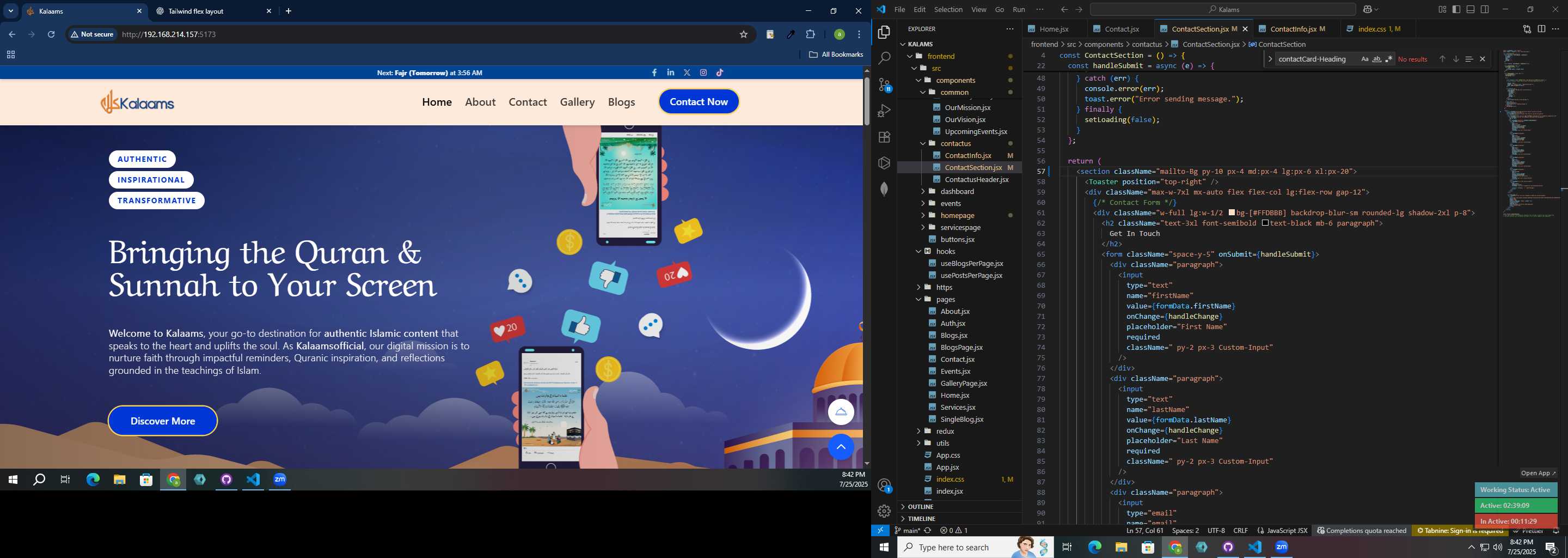Click the text-black color swatch in code
The width and height of the screenshot is (1568, 558).
pyautogui.click(x=1265, y=223)
